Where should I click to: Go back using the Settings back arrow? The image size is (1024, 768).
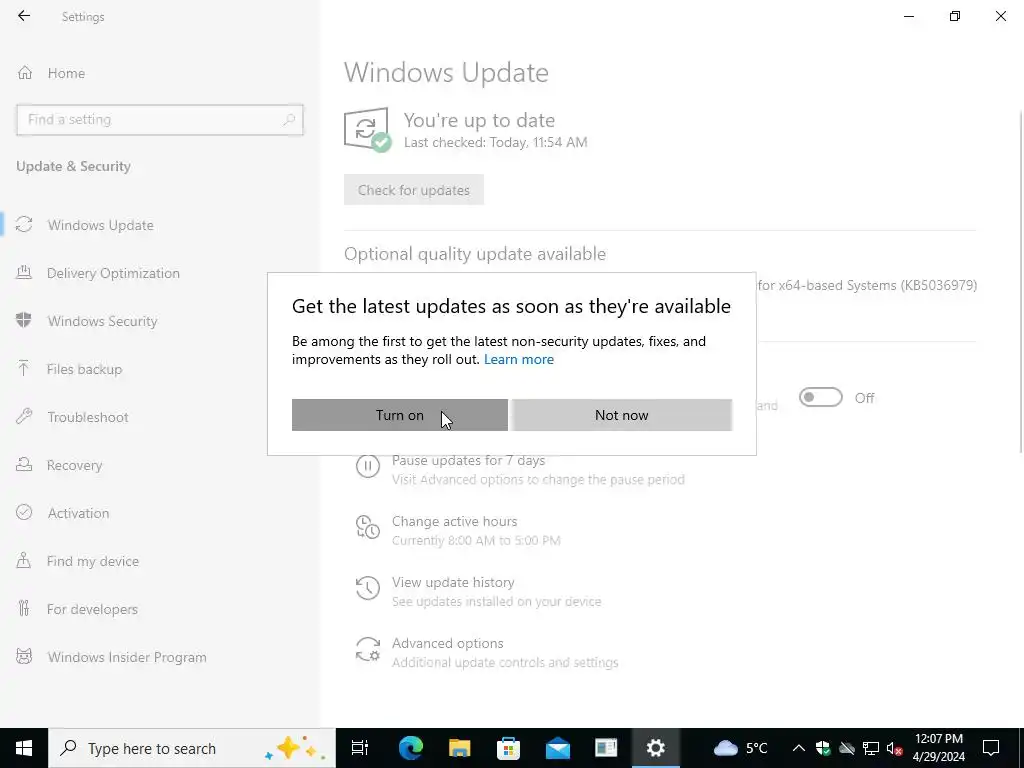click(x=24, y=16)
